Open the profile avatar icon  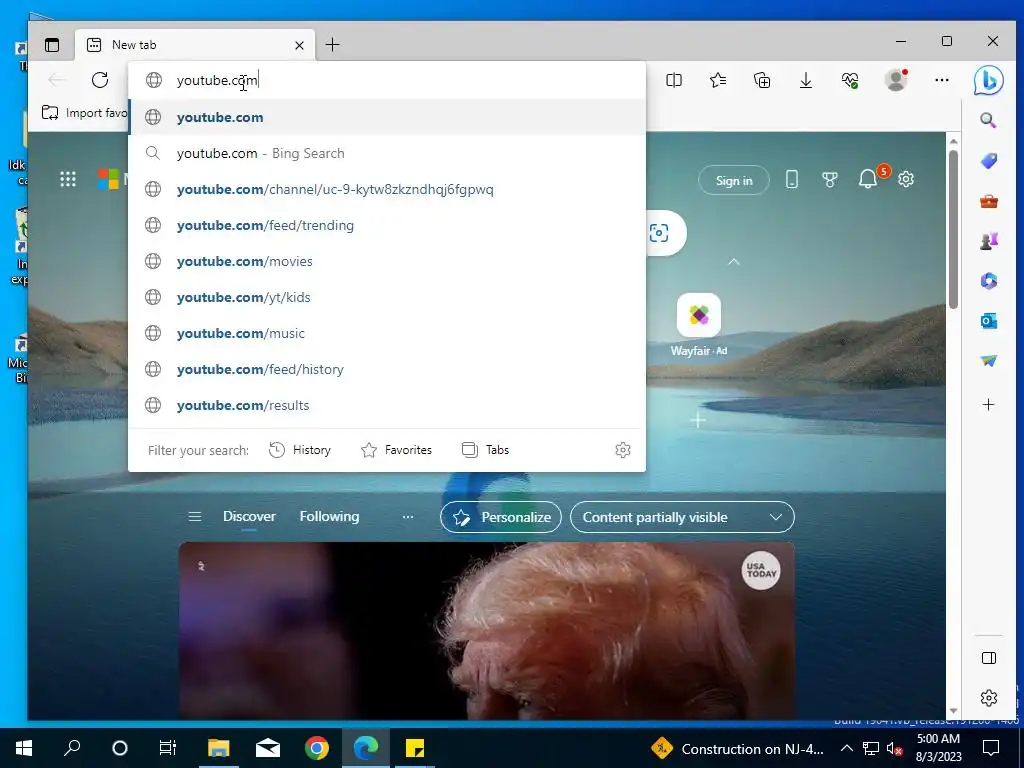point(896,80)
